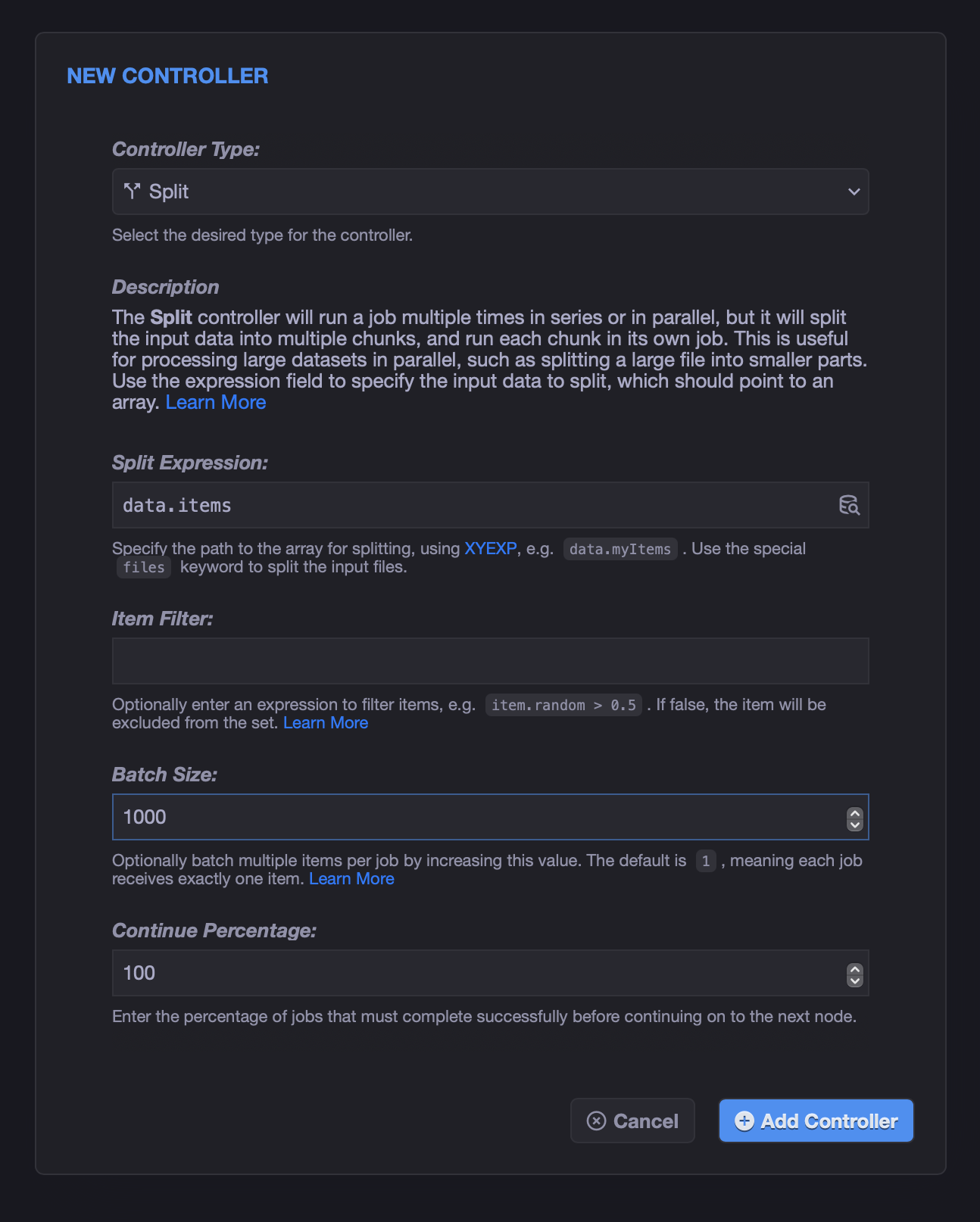This screenshot has width=980, height=1222.
Task: Increase Continue Percentage with the up arrow
Action: [855, 968]
